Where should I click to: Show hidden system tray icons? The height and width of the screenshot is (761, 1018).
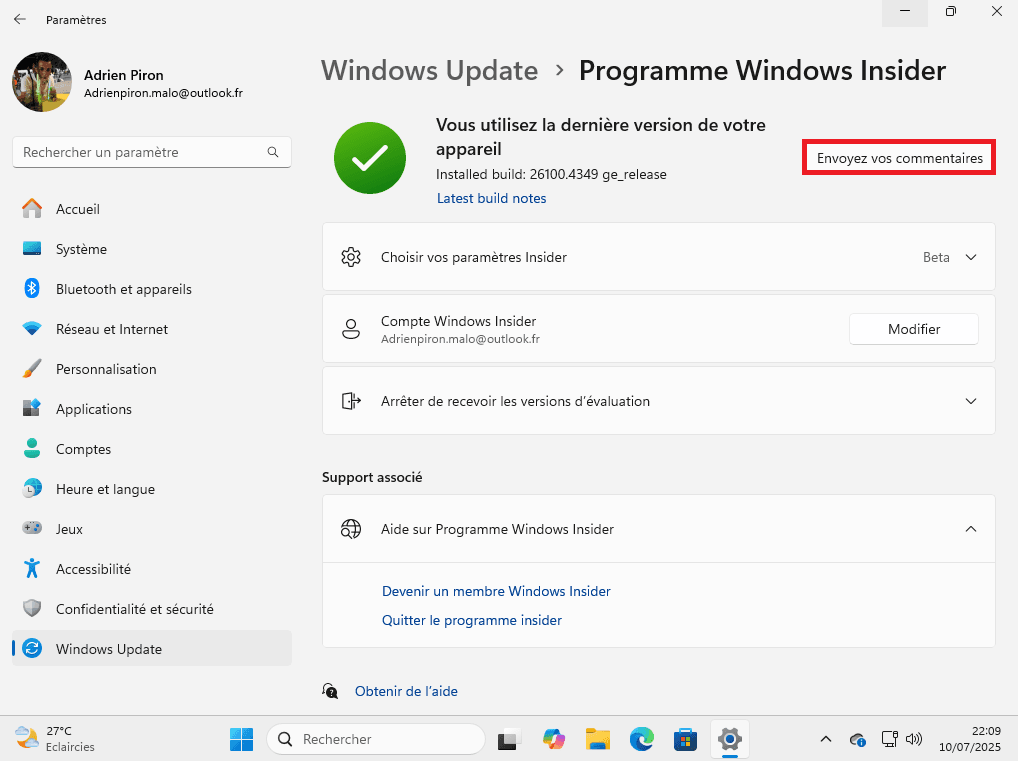tap(826, 739)
